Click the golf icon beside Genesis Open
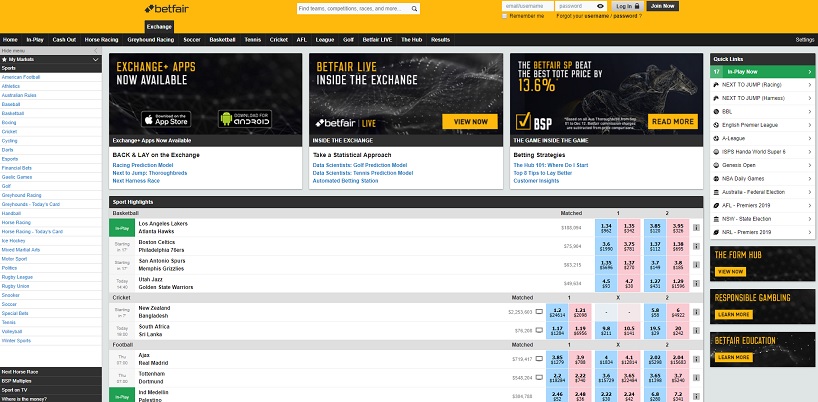This screenshot has height=402, width=818. point(717,165)
